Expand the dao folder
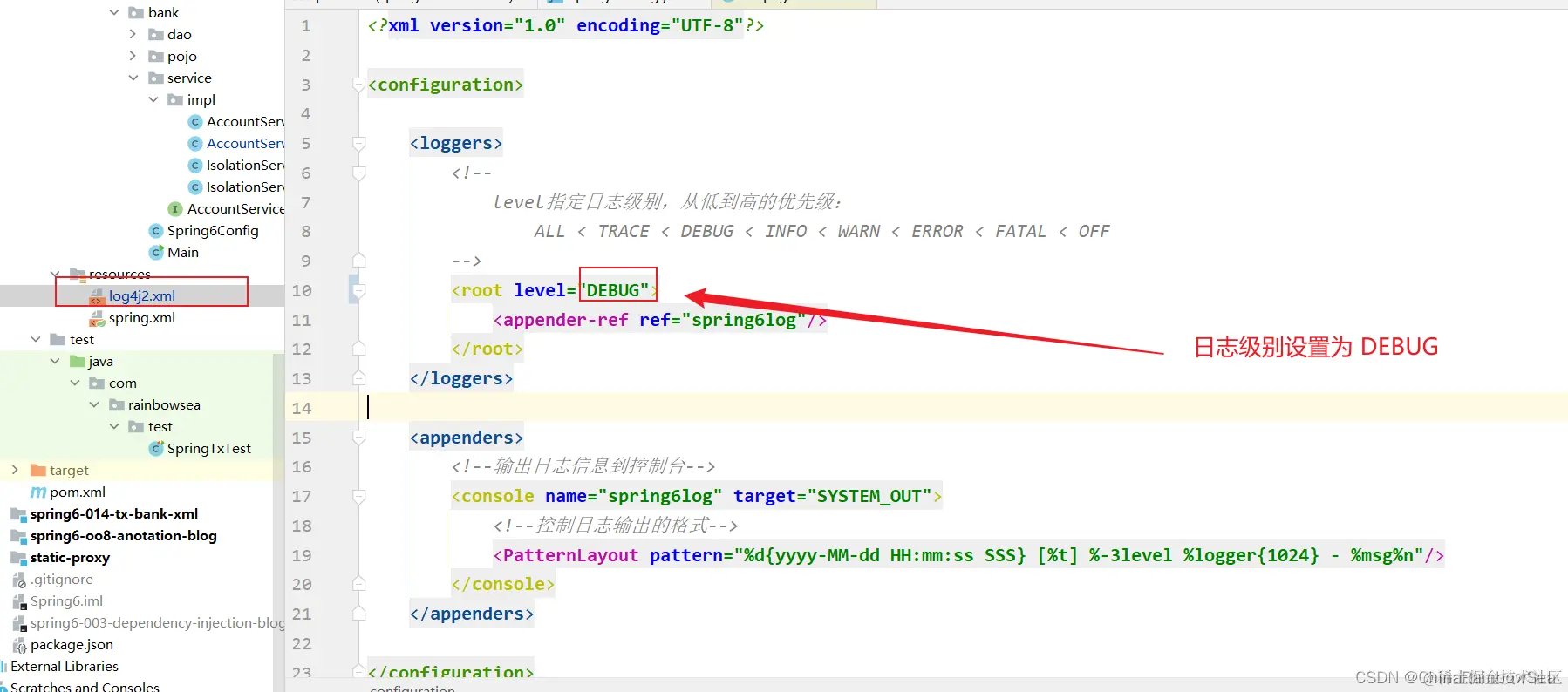Image resolution: width=1568 pixels, height=692 pixels. [133, 34]
